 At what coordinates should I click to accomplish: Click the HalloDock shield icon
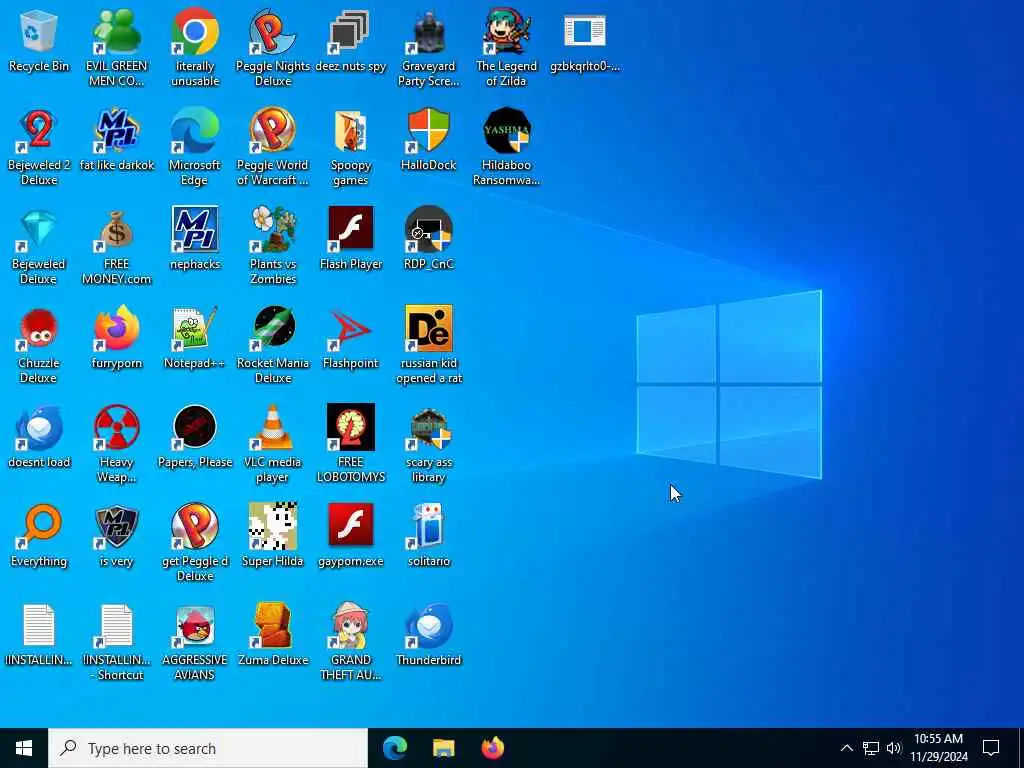pos(428,131)
